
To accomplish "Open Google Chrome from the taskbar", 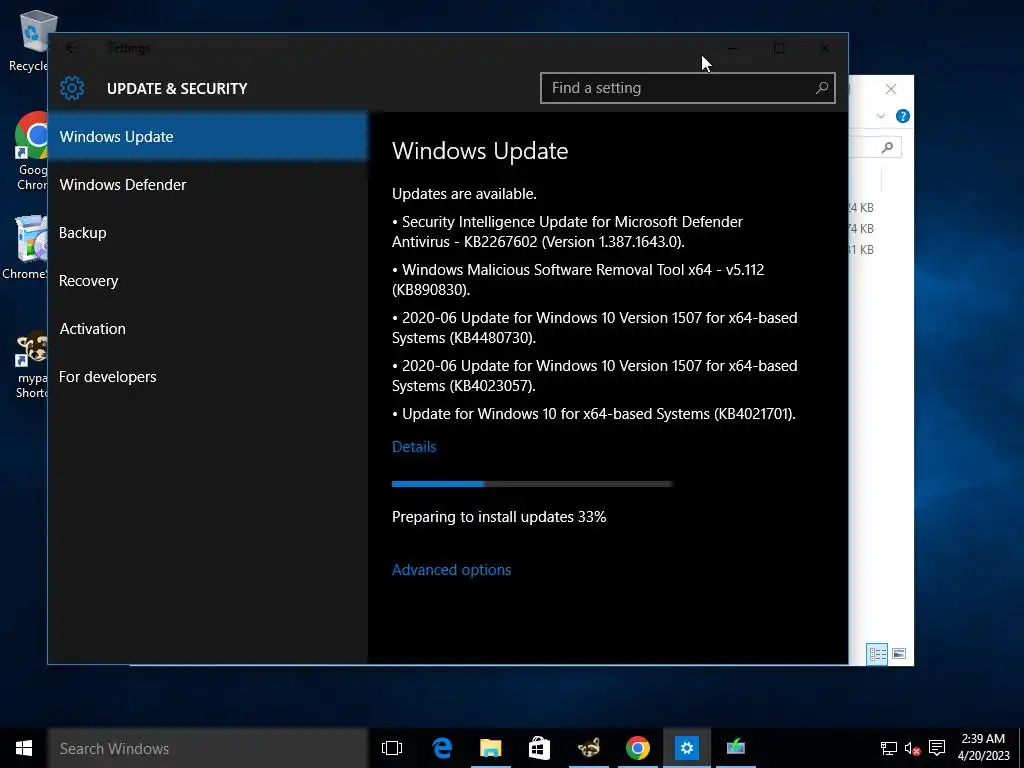I will click(637, 748).
